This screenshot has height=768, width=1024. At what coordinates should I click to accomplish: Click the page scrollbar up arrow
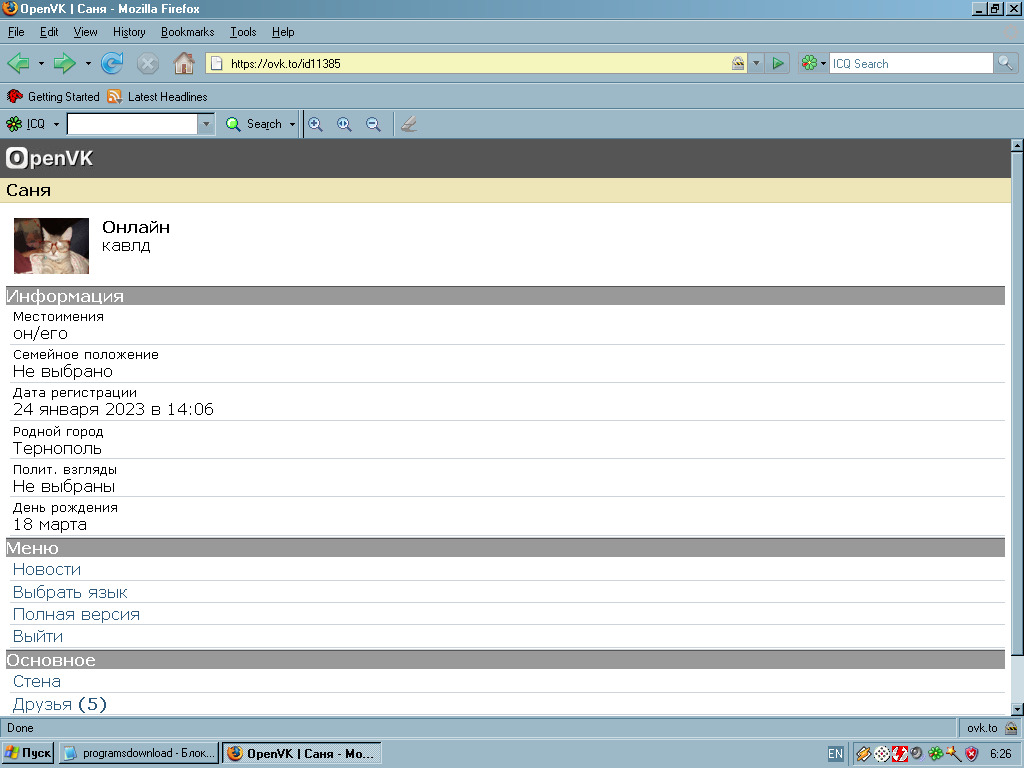[1017, 145]
